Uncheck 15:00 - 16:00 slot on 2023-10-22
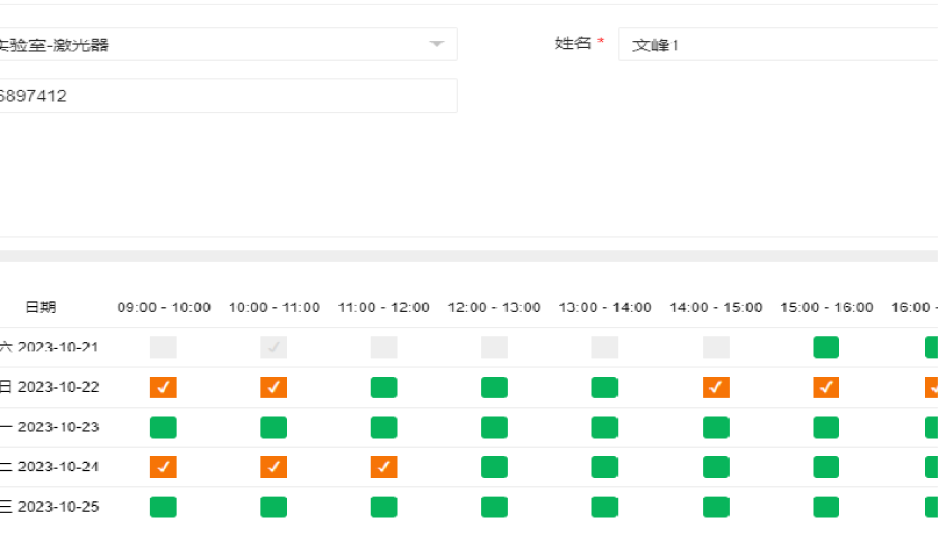This screenshot has width=939, height=534. (x=826, y=387)
